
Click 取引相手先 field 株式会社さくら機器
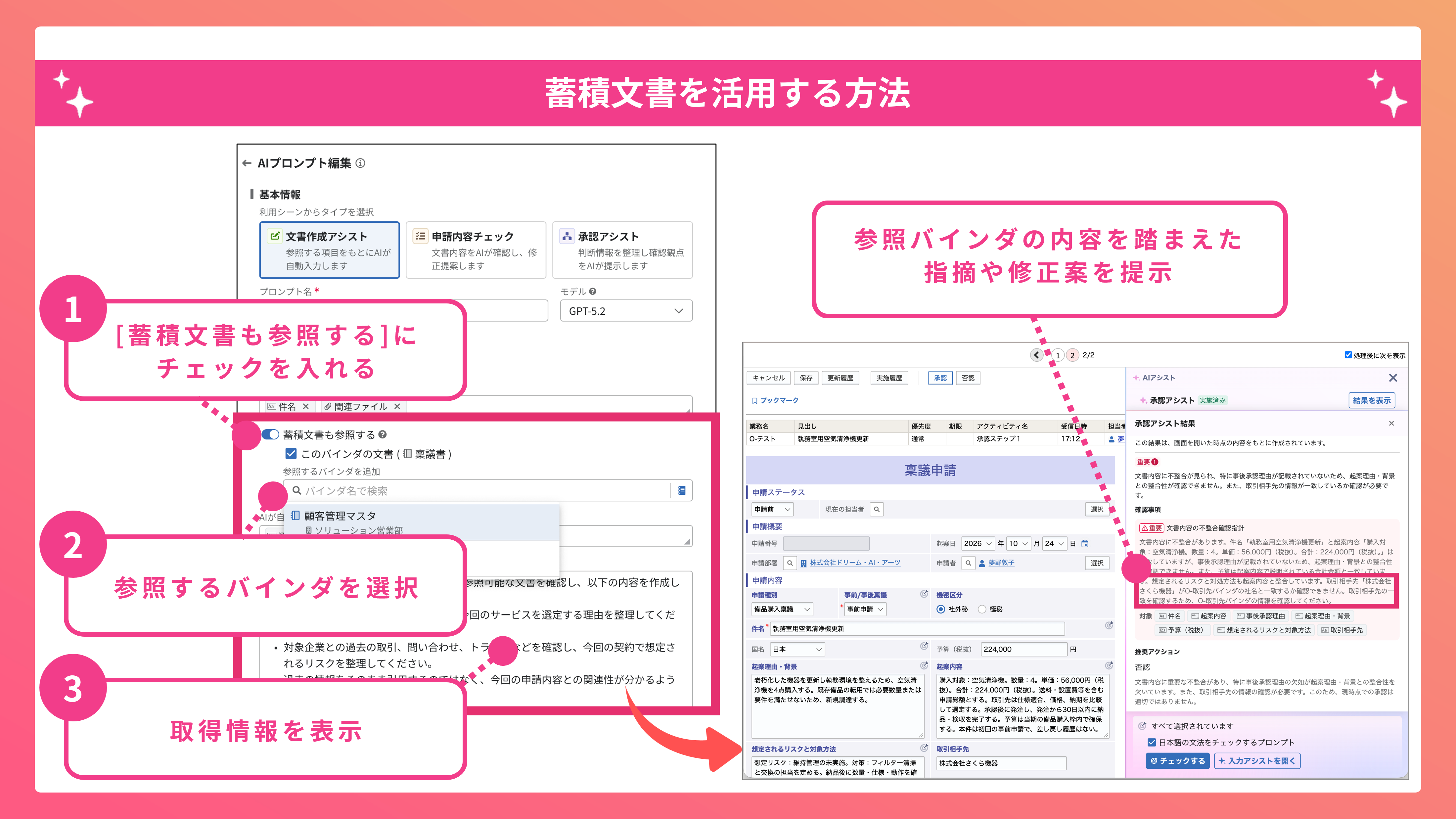click(1001, 763)
